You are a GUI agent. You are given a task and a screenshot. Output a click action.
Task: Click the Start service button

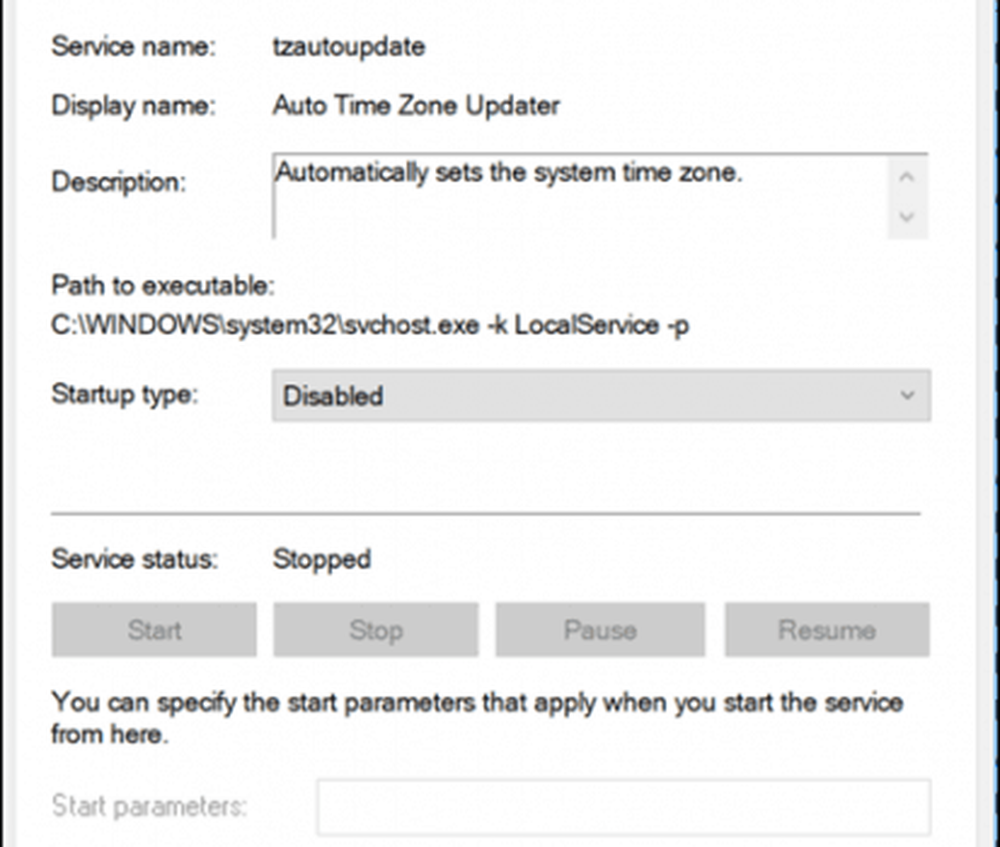pyautogui.click(x=154, y=630)
